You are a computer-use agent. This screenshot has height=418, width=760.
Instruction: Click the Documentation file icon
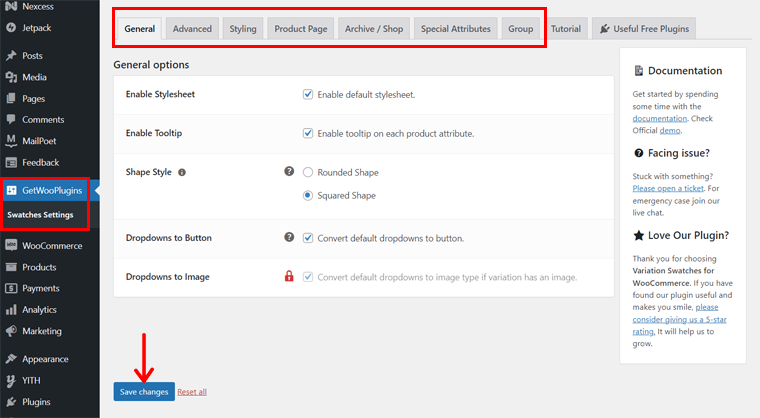tap(639, 71)
